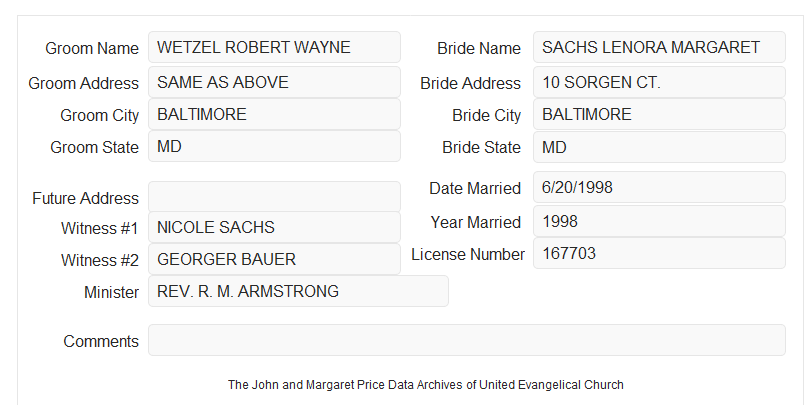Select the Witness #2 field
The image size is (805, 405).
tap(274, 259)
